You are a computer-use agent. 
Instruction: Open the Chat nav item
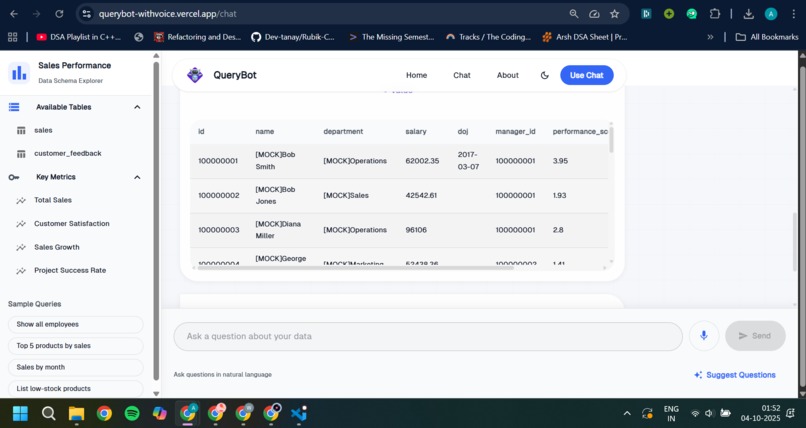coord(462,75)
